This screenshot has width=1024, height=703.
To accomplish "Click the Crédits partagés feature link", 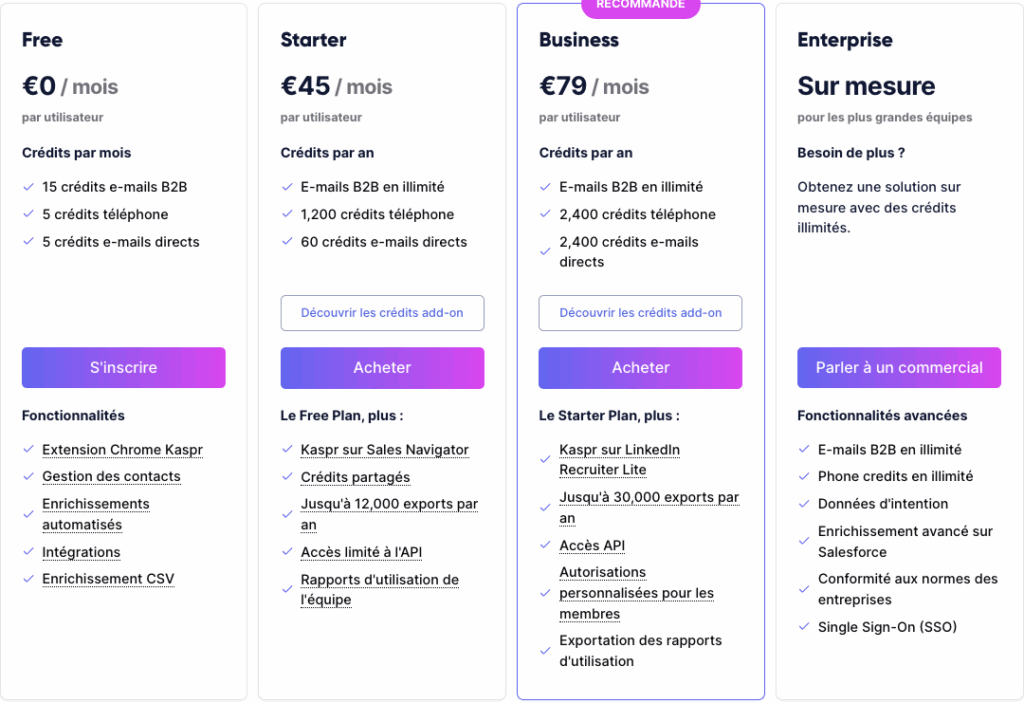I will click(x=355, y=477).
